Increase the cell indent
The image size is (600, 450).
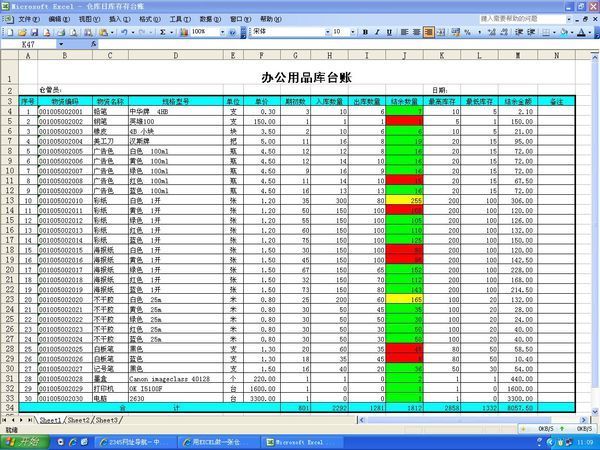pyautogui.click(x=531, y=32)
